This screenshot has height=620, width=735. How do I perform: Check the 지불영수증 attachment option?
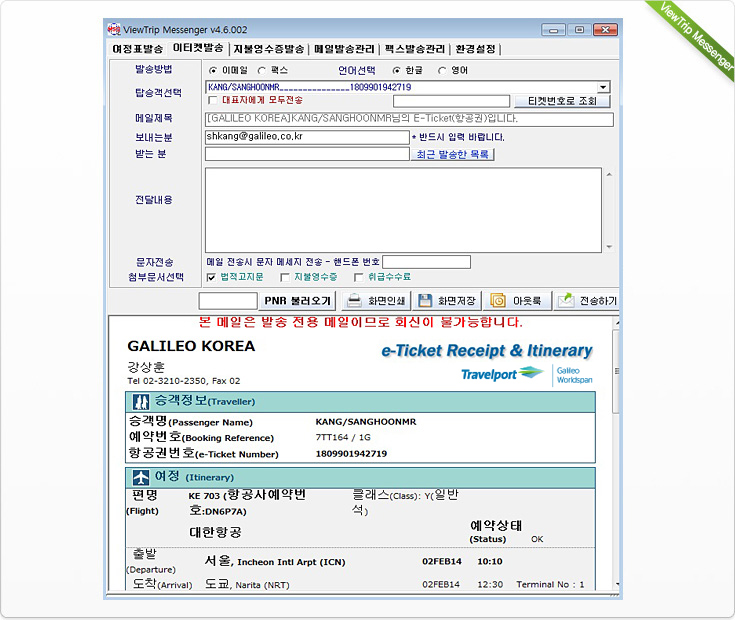[285, 277]
